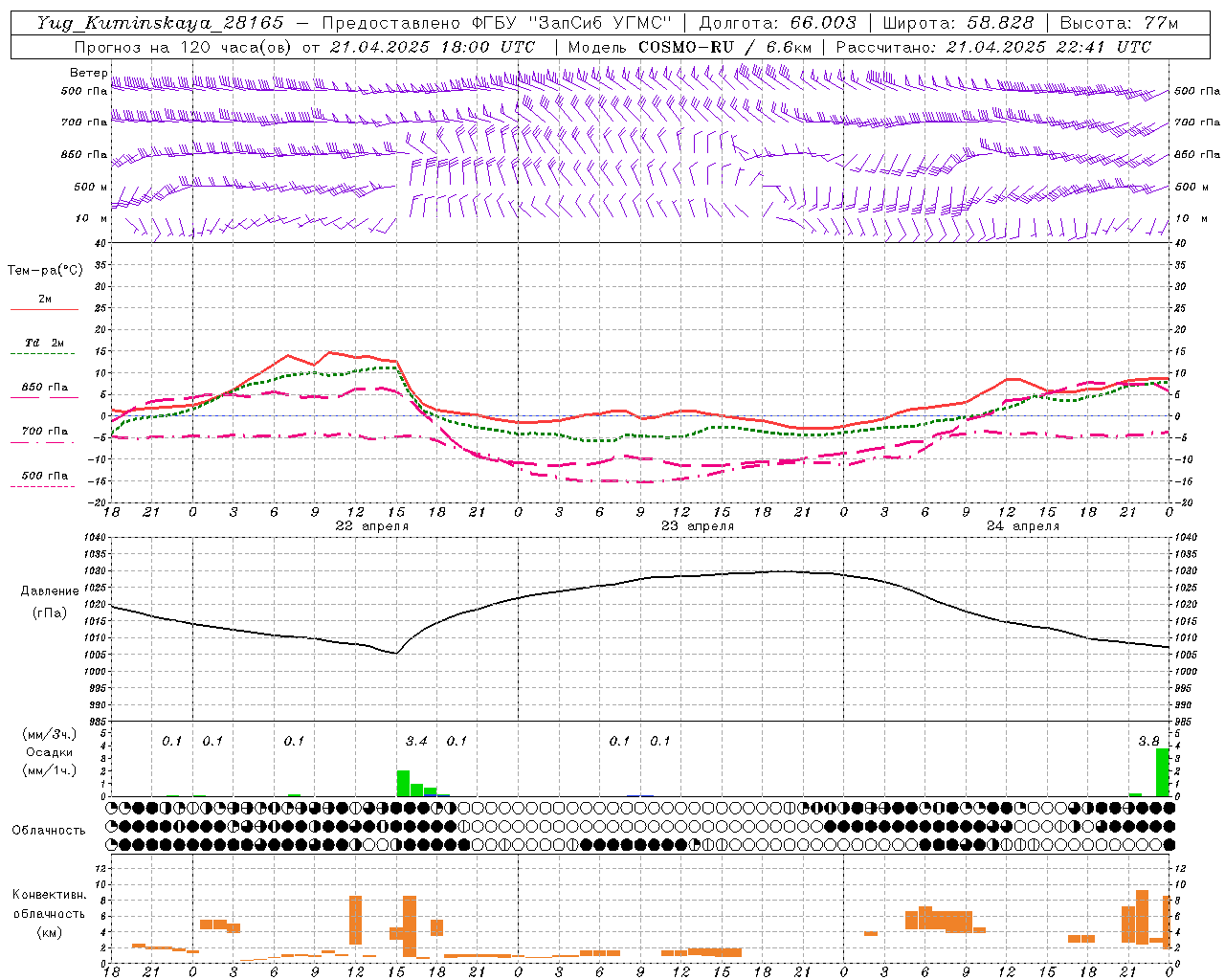Click the '2м' temperature legend entry
Viewport: 1225px width, 980px height.
[44, 299]
